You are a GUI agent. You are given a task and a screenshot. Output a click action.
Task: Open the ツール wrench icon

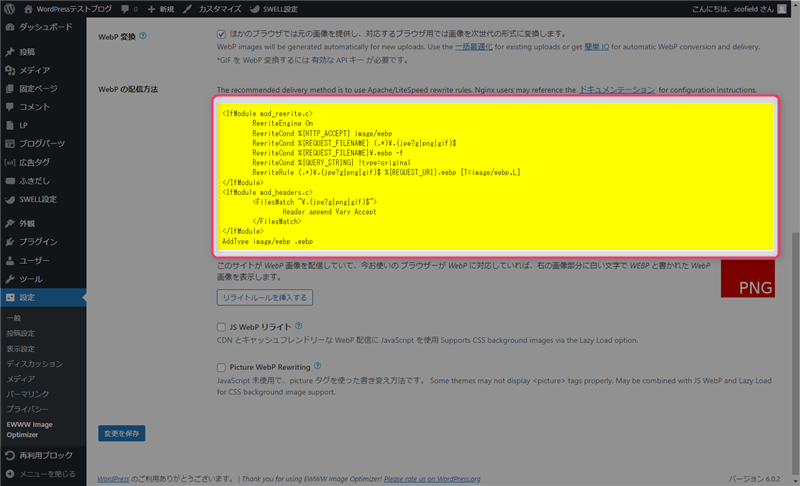coord(10,278)
